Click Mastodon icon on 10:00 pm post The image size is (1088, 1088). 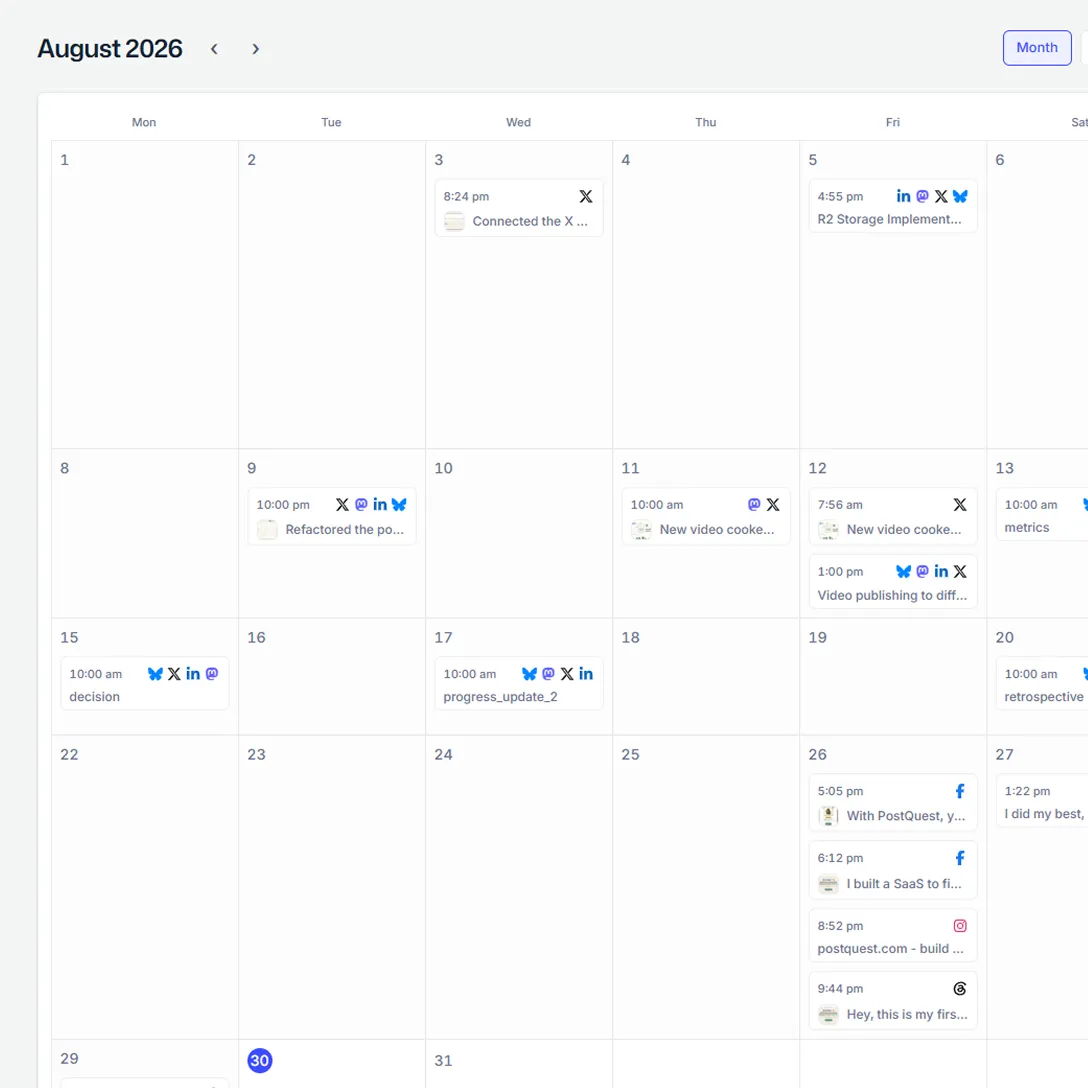point(361,504)
